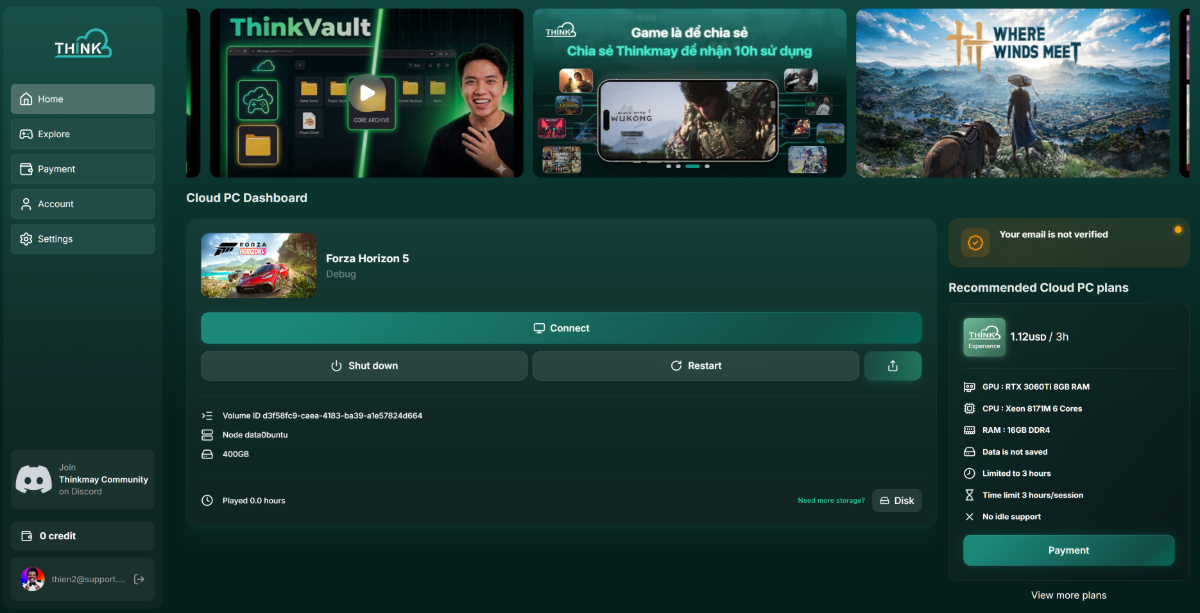
Task: Click the RAM module icon
Action: click(969, 430)
